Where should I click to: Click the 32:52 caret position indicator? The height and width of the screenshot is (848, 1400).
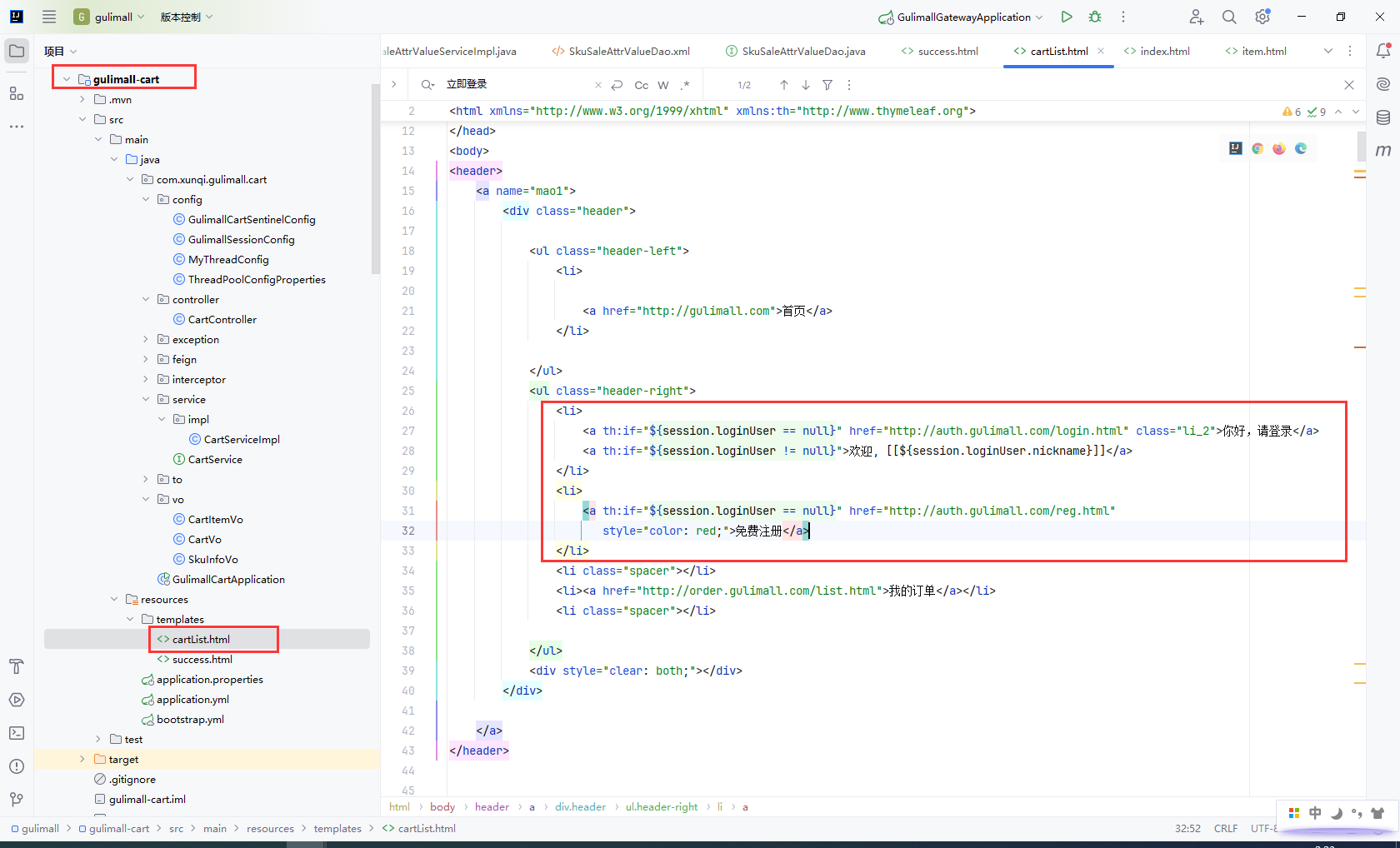point(1187,828)
